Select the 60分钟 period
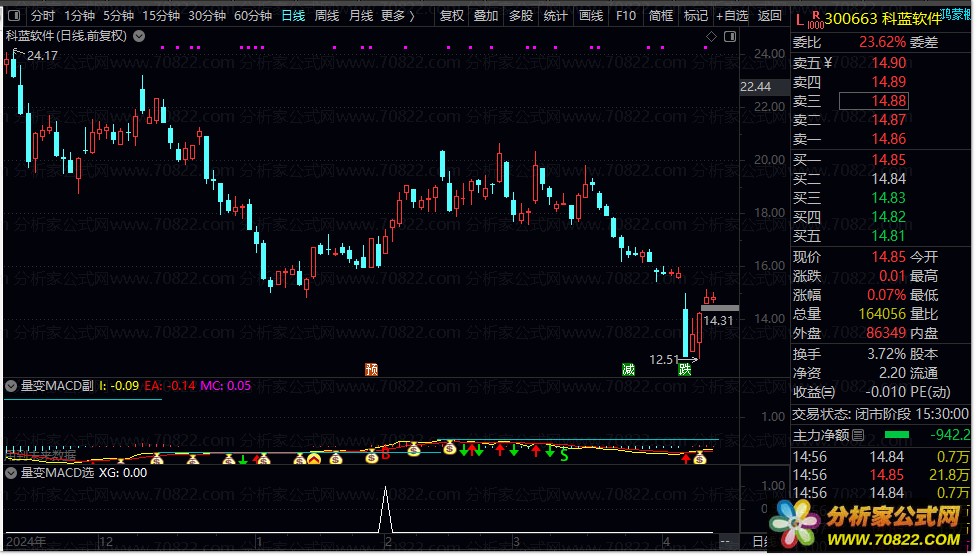The height and width of the screenshot is (556, 977). click(253, 16)
